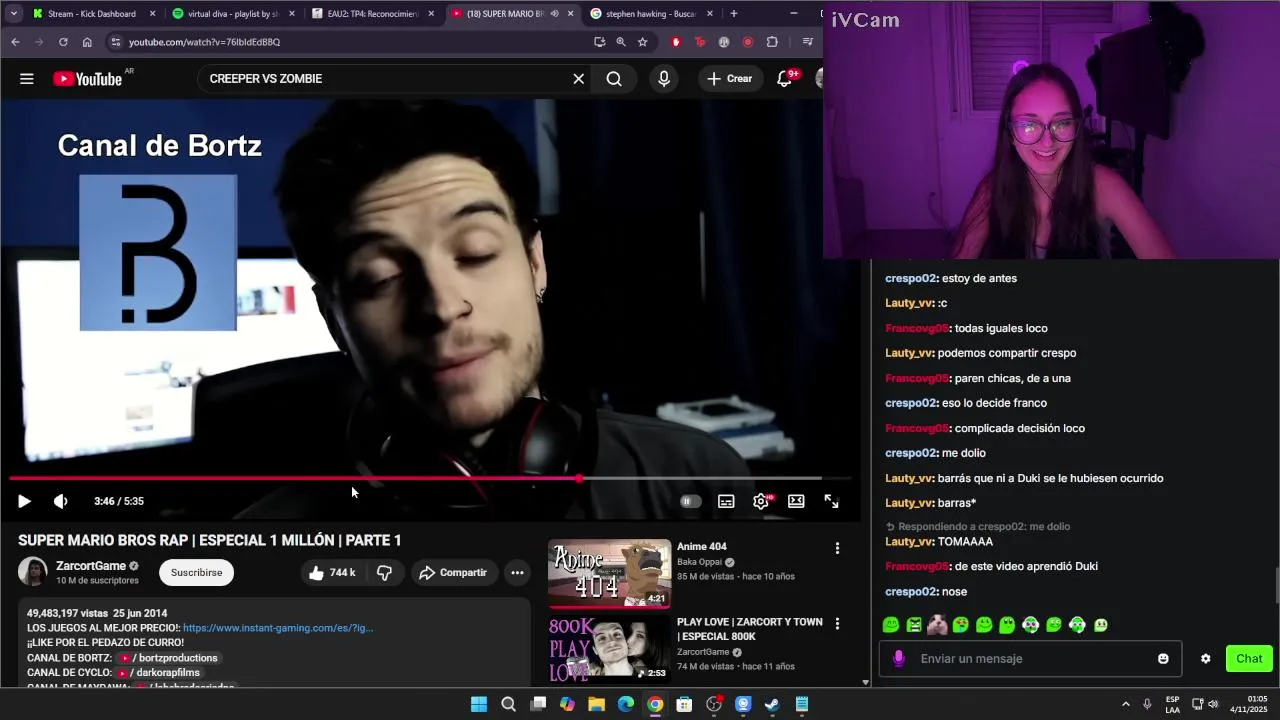Reload the YouTube page

63,42
